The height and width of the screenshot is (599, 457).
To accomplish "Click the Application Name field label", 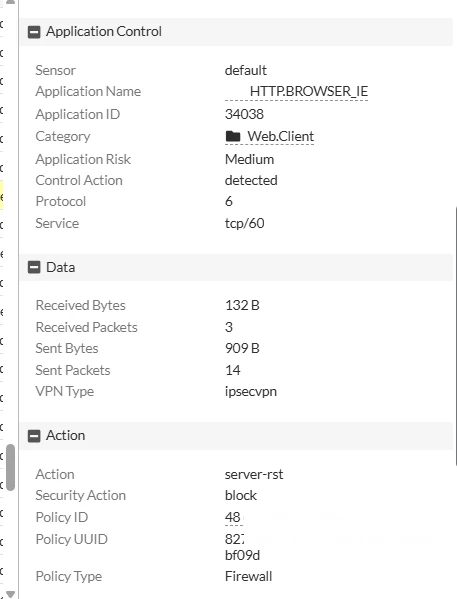I will pyautogui.click(x=88, y=92).
